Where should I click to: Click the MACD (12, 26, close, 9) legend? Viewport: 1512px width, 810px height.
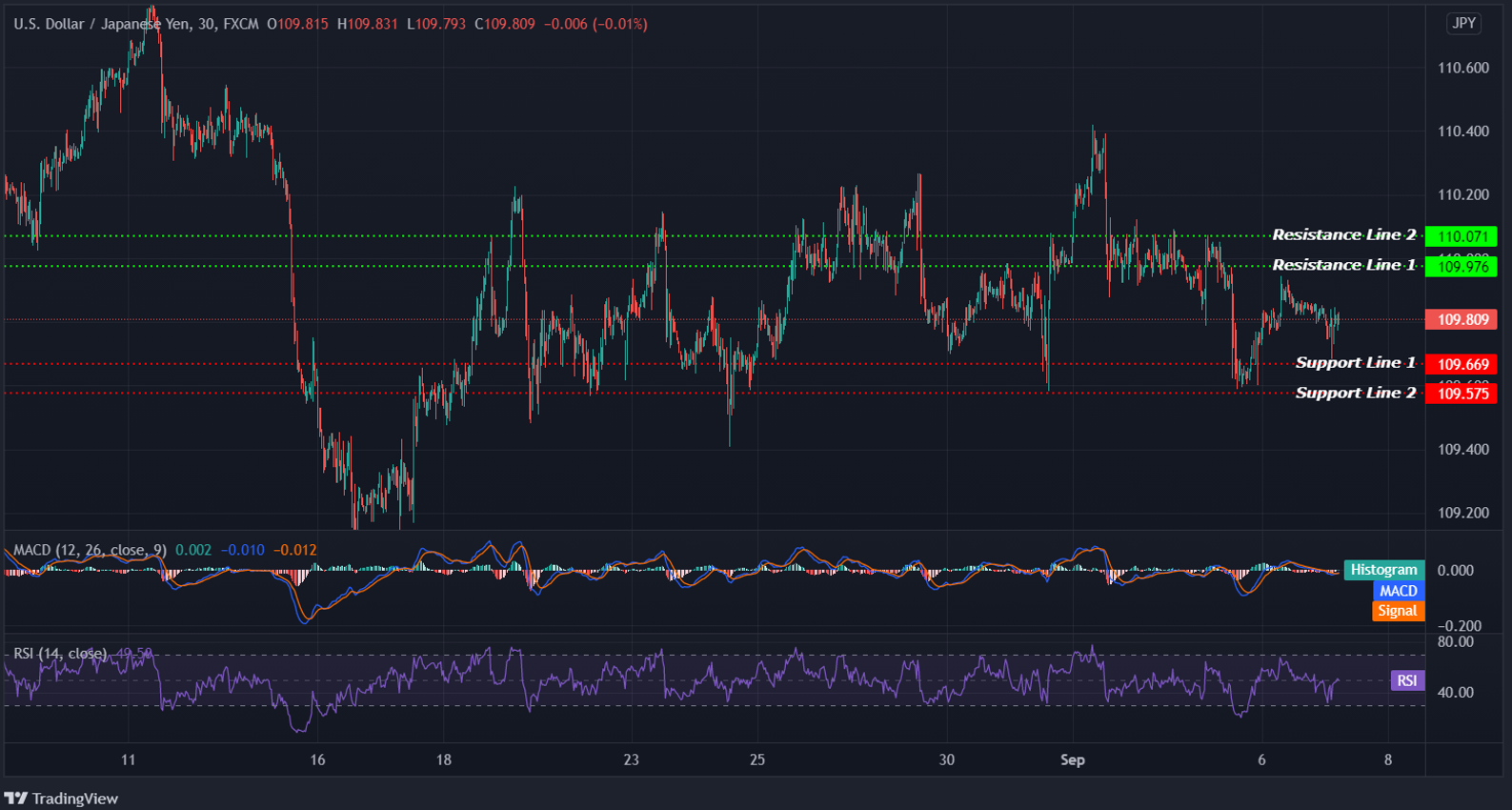coord(90,550)
